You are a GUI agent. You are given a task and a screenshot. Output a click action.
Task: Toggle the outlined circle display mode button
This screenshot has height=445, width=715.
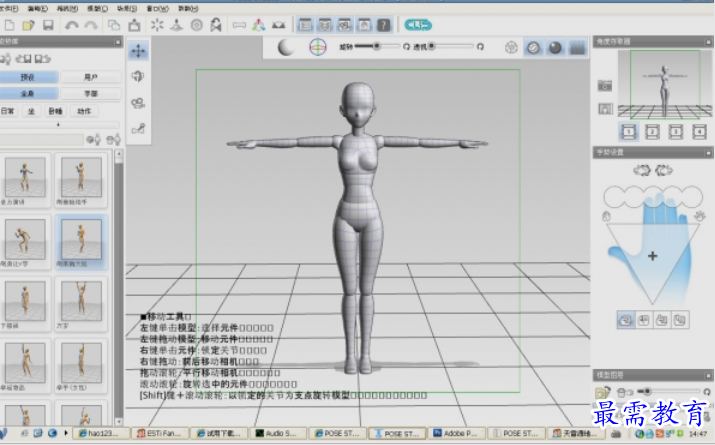533,47
